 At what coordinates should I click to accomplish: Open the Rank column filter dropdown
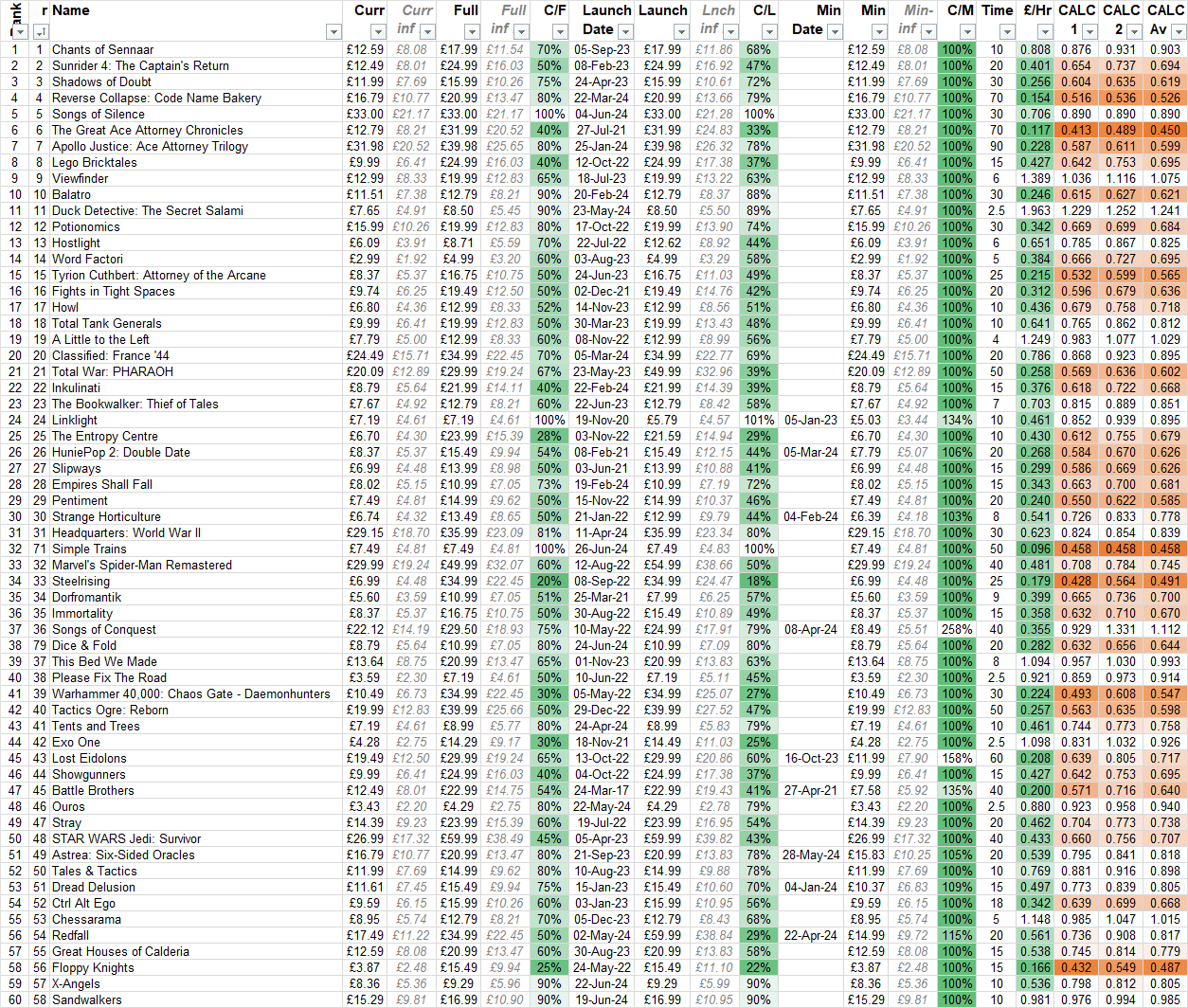(20, 32)
